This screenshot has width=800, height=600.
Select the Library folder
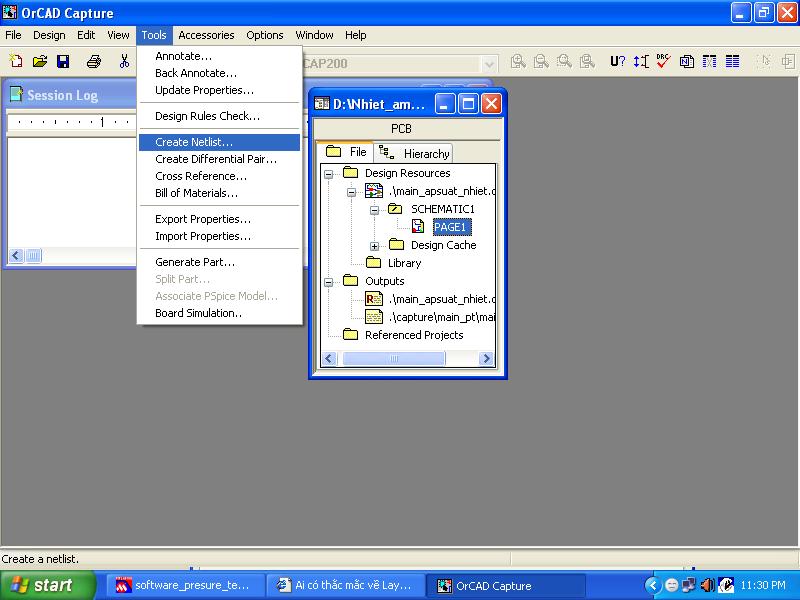tap(404, 263)
